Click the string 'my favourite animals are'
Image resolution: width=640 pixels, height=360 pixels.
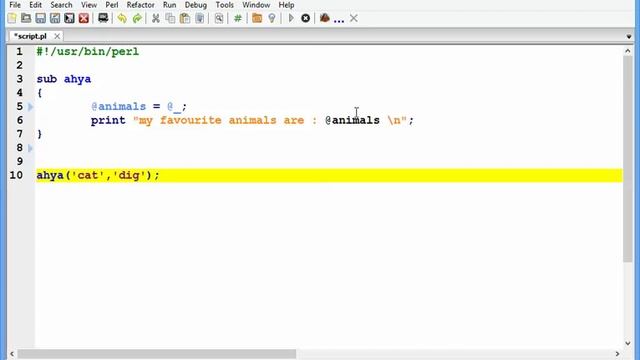222,120
